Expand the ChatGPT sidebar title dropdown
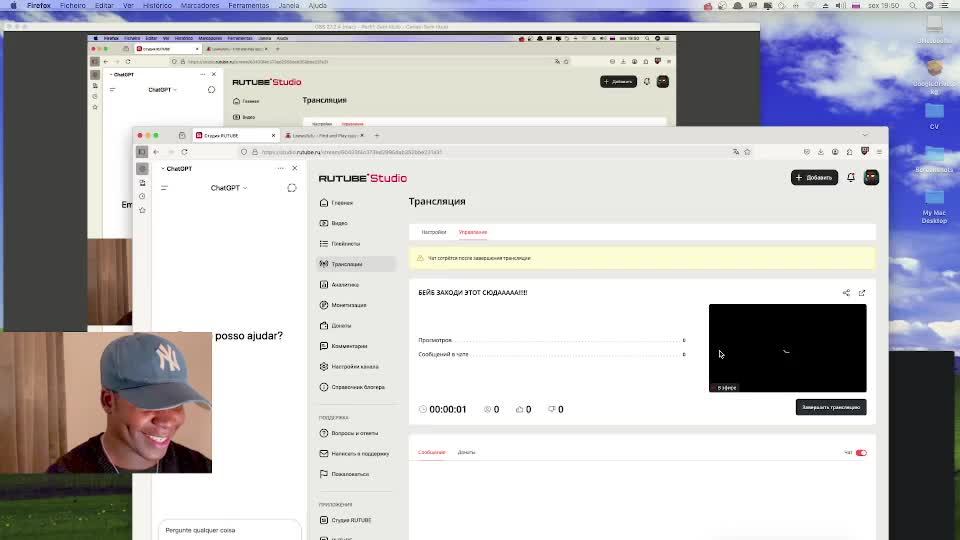The width and height of the screenshot is (960, 540). coord(176,168)
